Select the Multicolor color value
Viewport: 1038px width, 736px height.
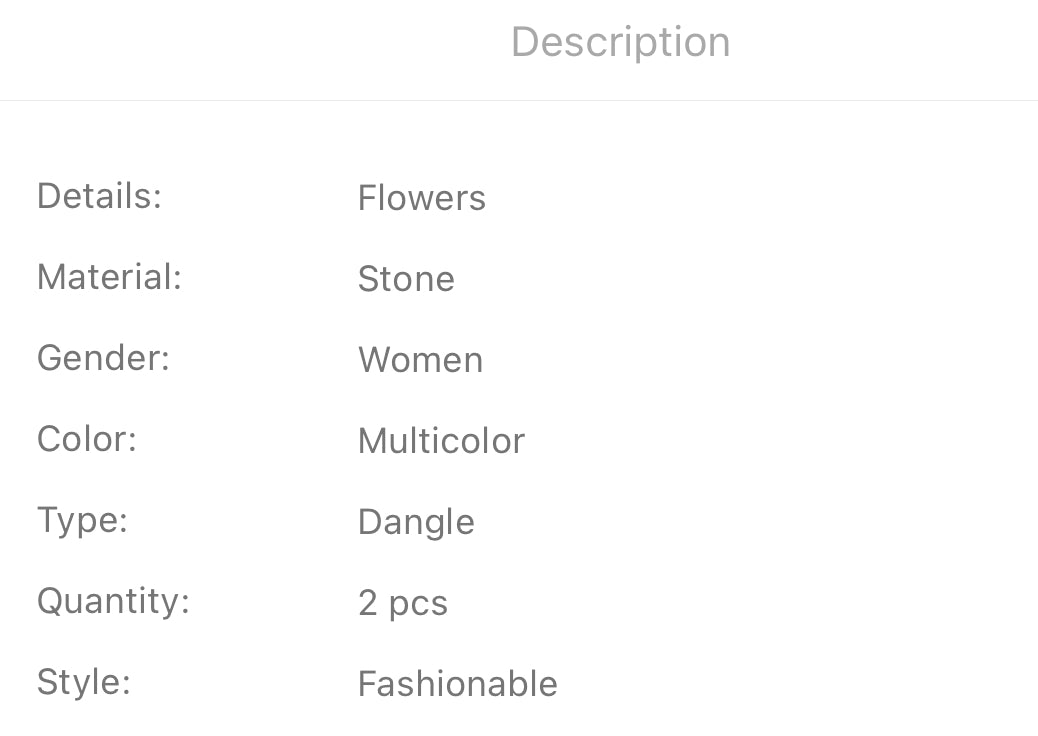(x=441, y=441)
